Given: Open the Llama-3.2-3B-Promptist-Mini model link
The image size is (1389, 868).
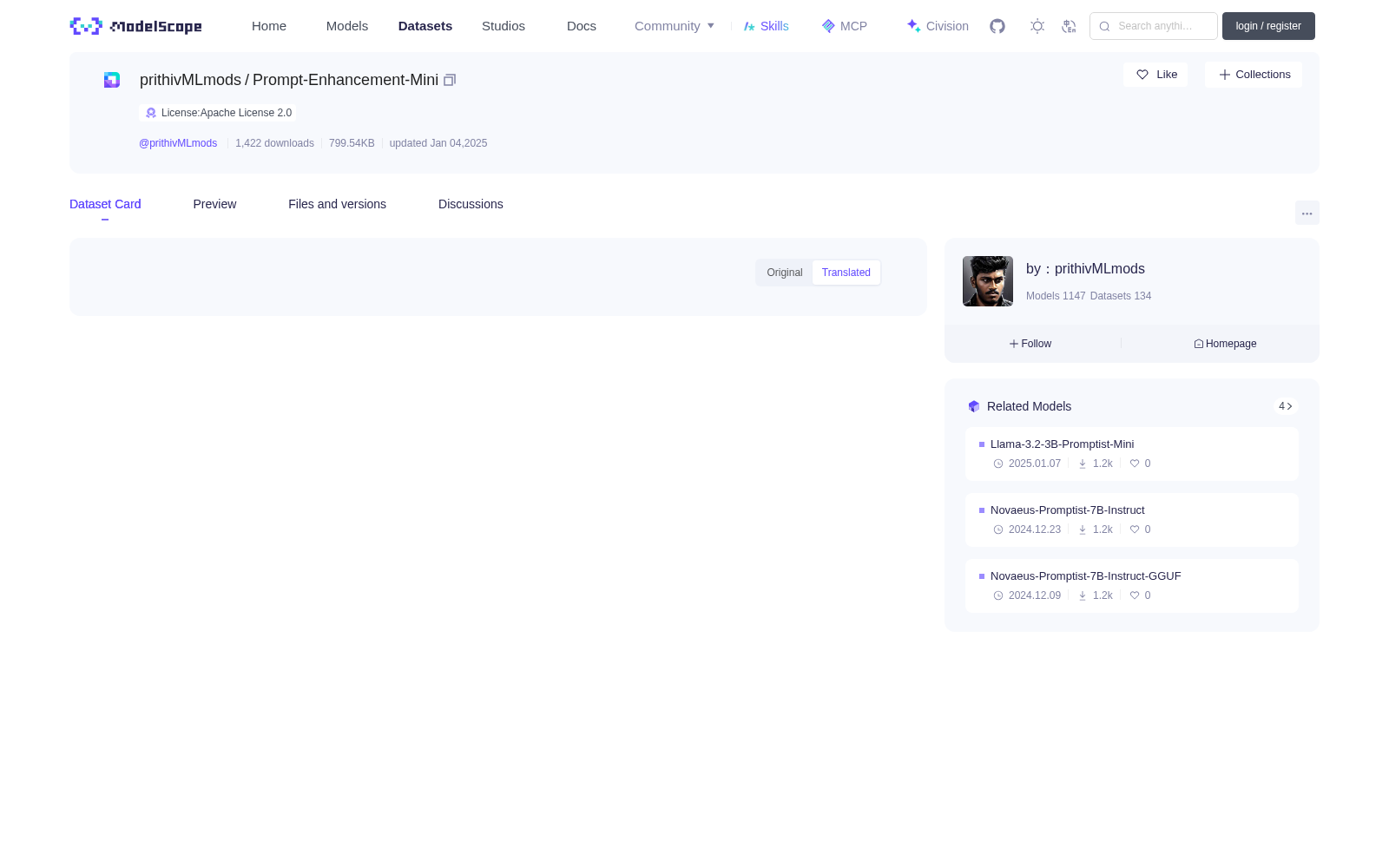Looking at the screenshot, I should coord(1062,444).
